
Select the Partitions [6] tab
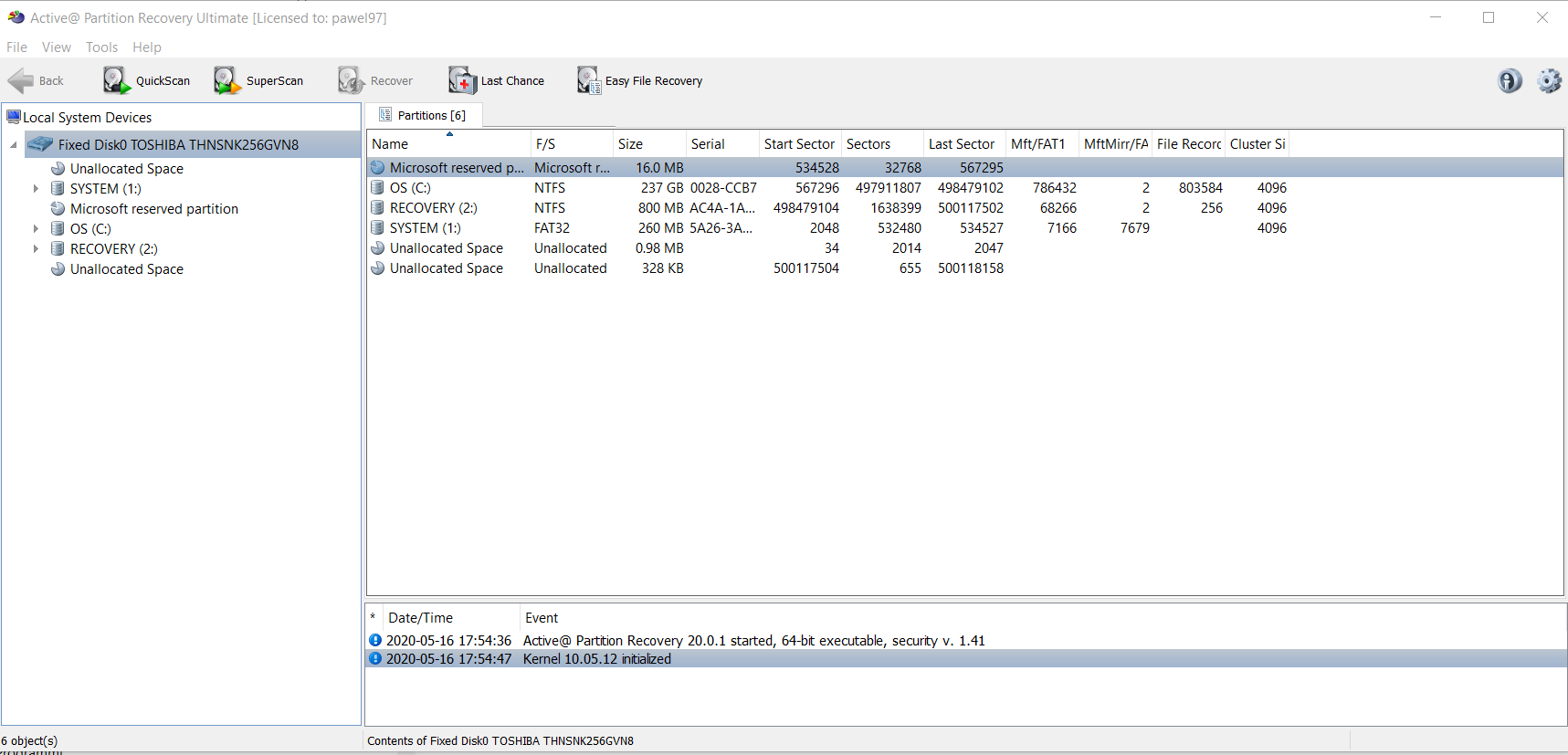424,115
